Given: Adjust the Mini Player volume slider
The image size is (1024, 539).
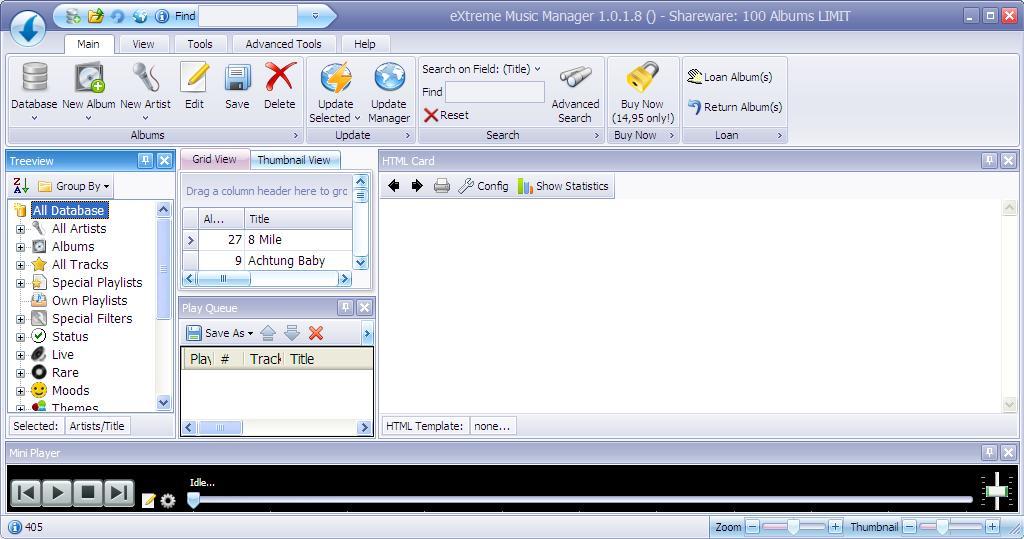Looking at the screenshot, I should coord(996,490).
